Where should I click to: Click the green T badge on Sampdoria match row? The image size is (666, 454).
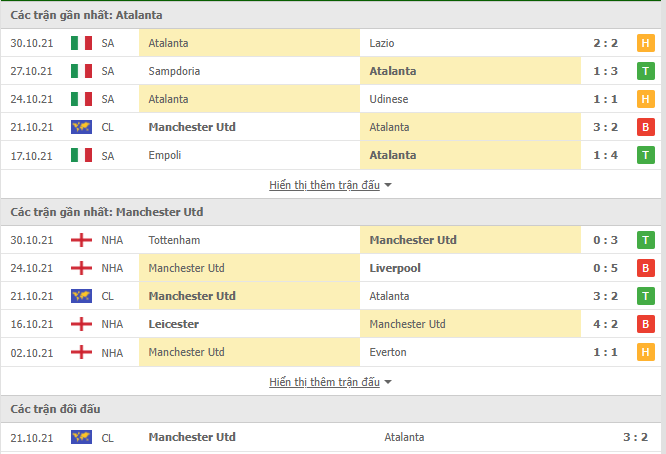(645, 71)
